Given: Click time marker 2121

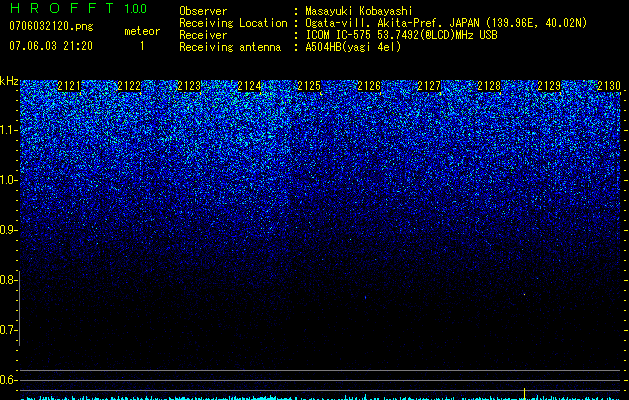Looking at the screenshot, I should pyautogui.click(x=69, y=86).
